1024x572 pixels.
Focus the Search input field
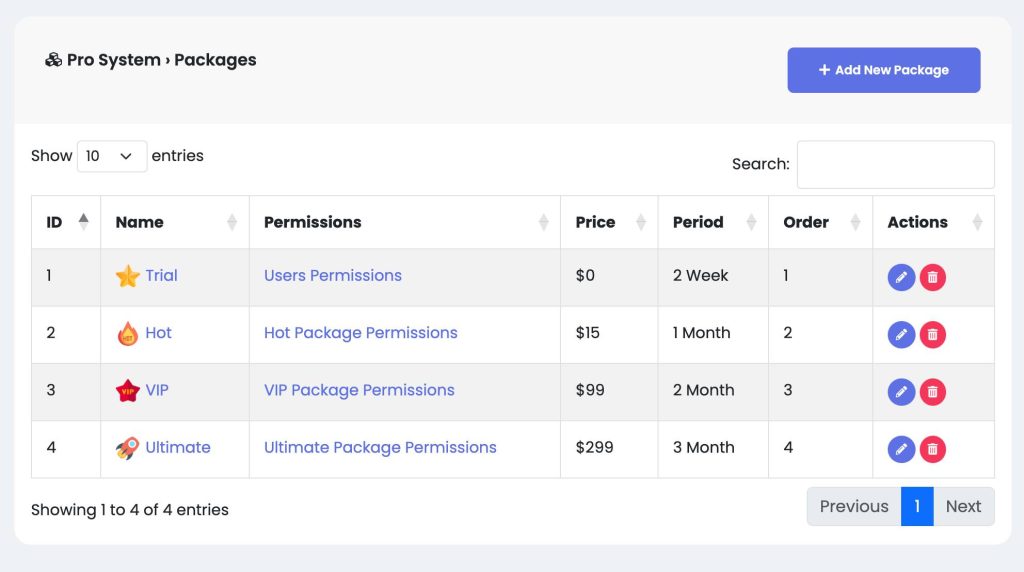coord(895,165)
